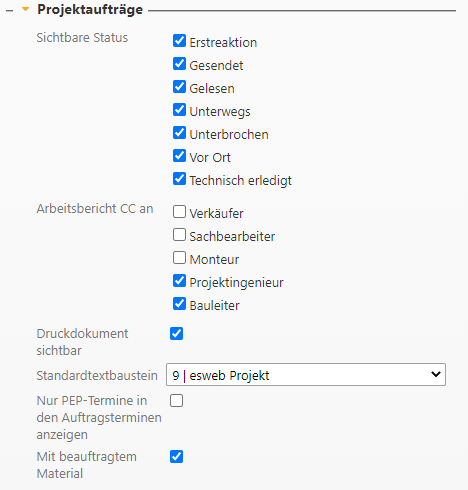This screenshot has width=468, height=490.
Task: Click the dash left of Projektaufträge header
Action: pyautogui.click(x=10, y=11)
